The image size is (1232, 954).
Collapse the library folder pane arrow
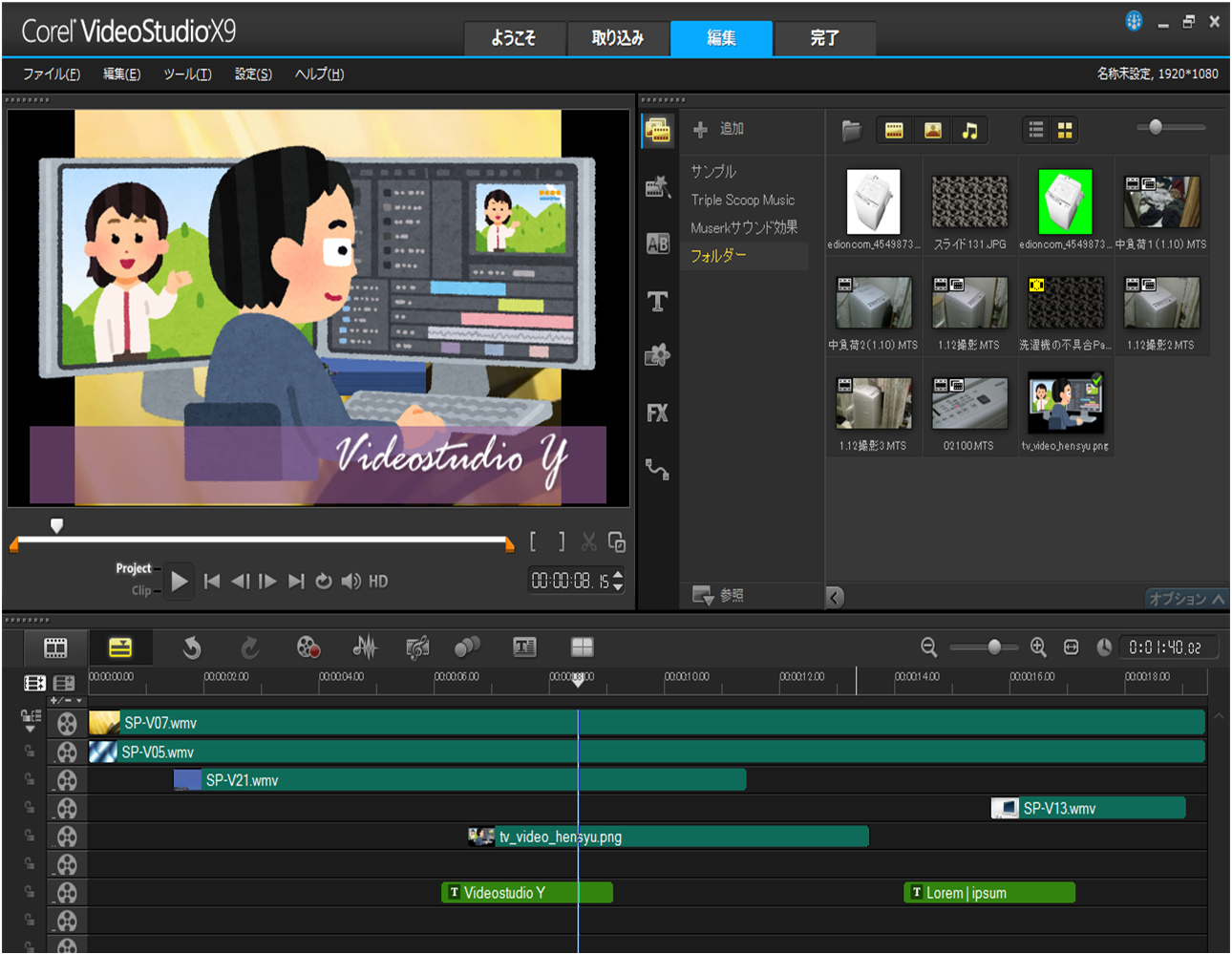[x=835, y=597]
